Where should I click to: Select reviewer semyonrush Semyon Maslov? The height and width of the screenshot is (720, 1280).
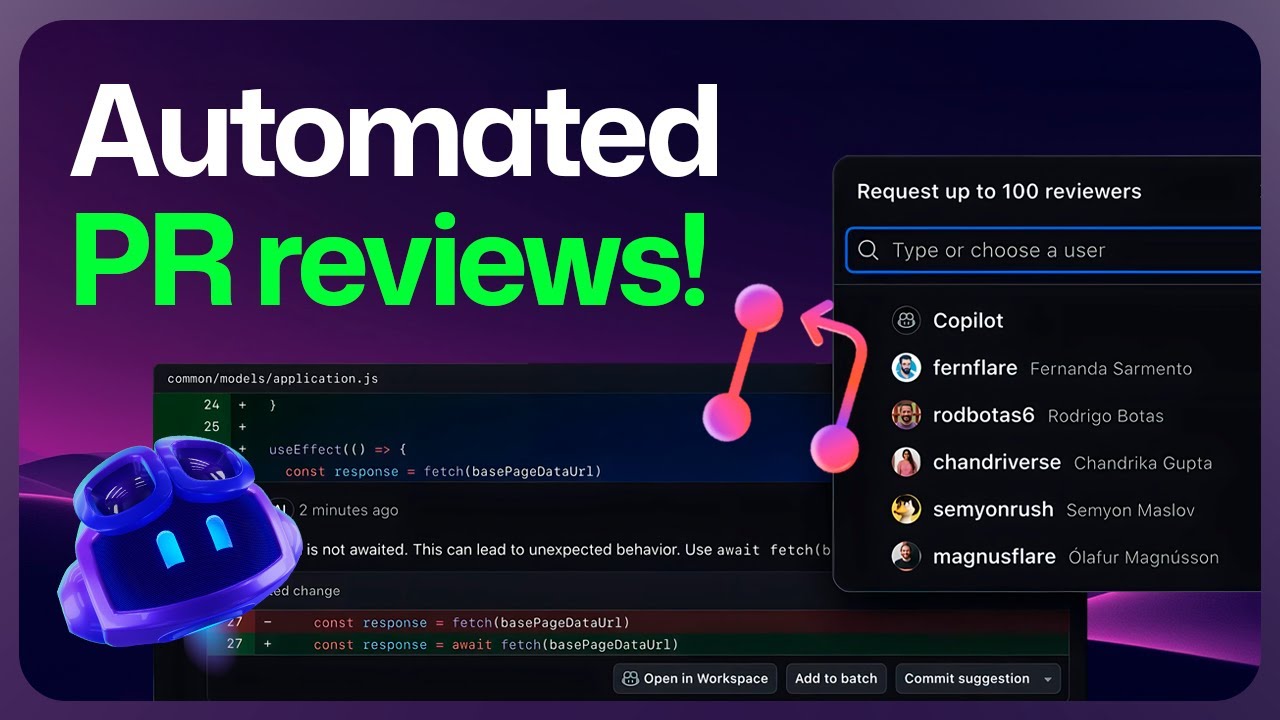1046,509
